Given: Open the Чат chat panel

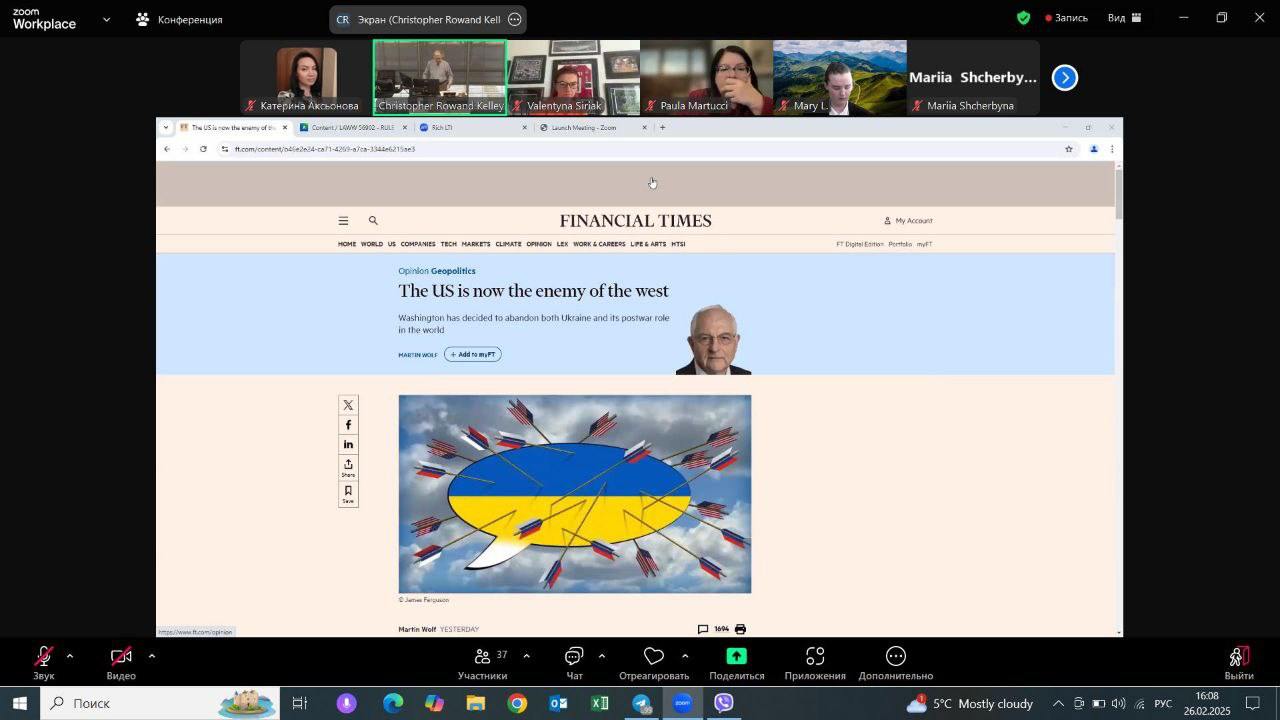Looking at the screenshot, I should tap(574, 663).
